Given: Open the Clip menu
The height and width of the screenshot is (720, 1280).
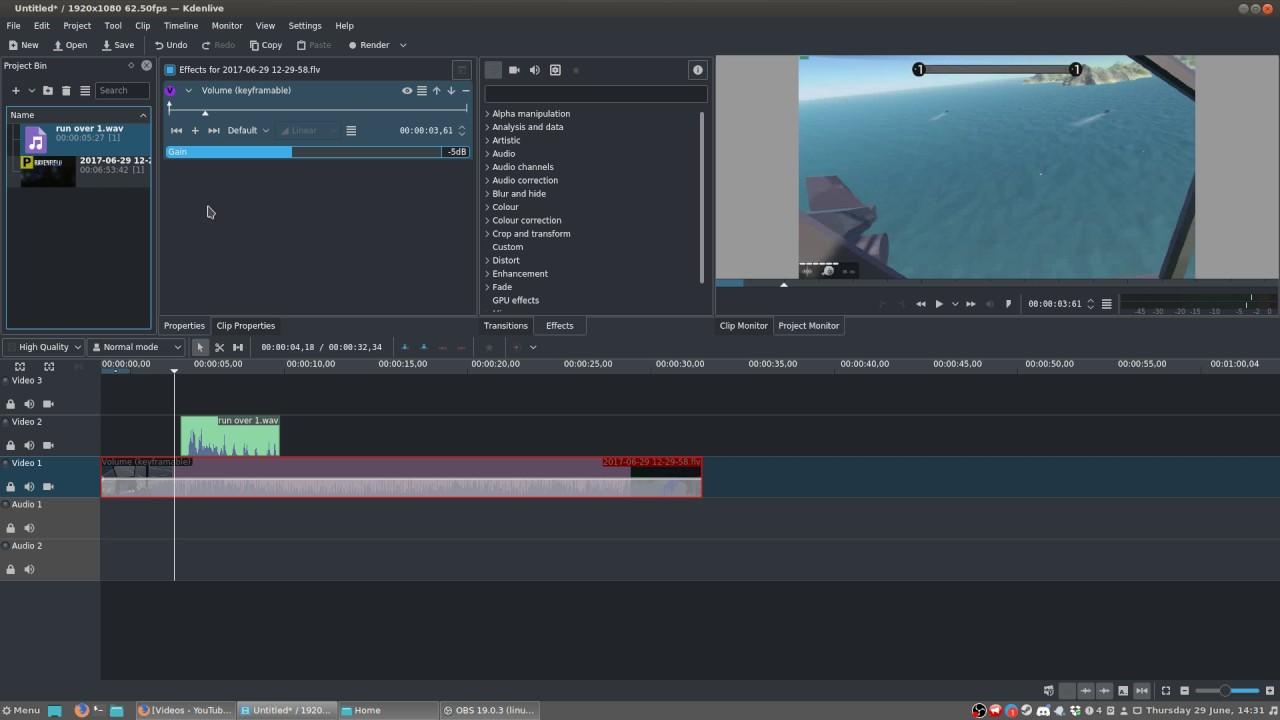Looking at the screenshot, I should pos(143,26).
